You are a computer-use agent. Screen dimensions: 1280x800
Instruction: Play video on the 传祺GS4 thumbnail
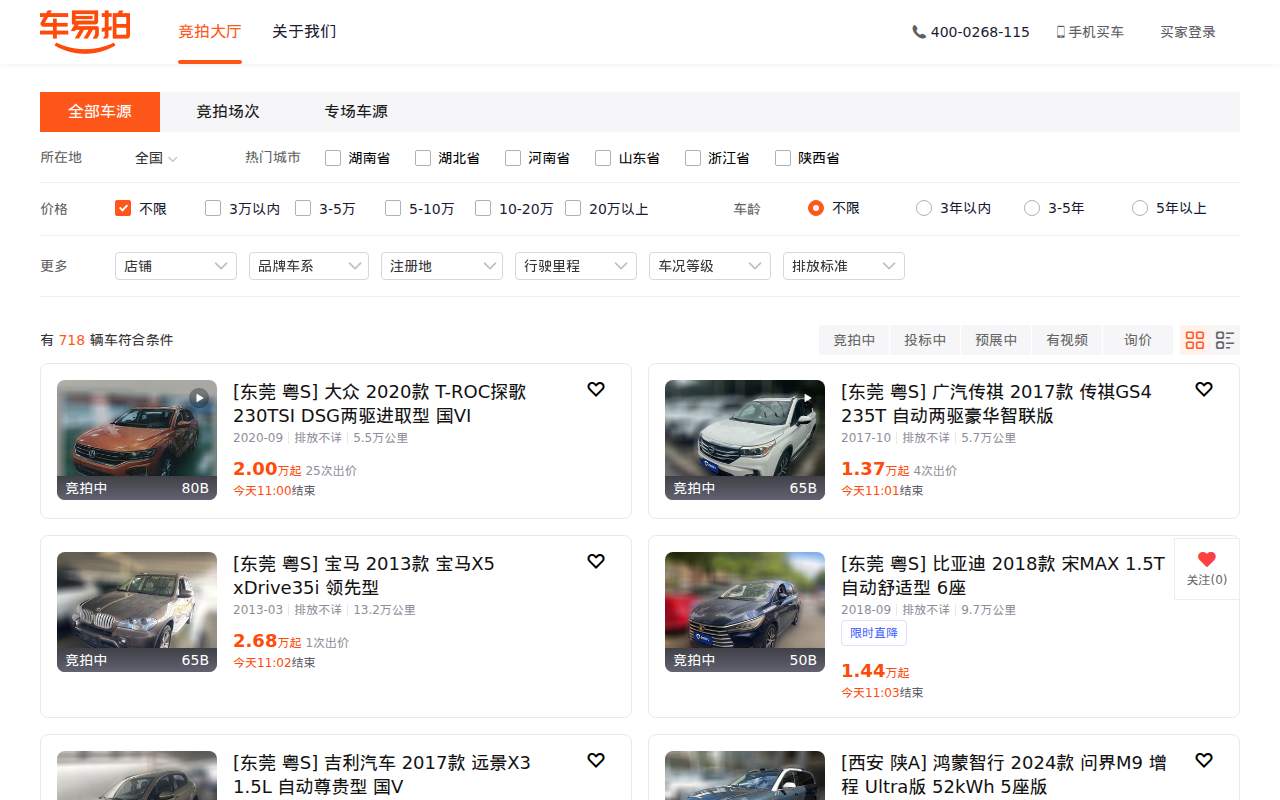[x=808, y=397]
